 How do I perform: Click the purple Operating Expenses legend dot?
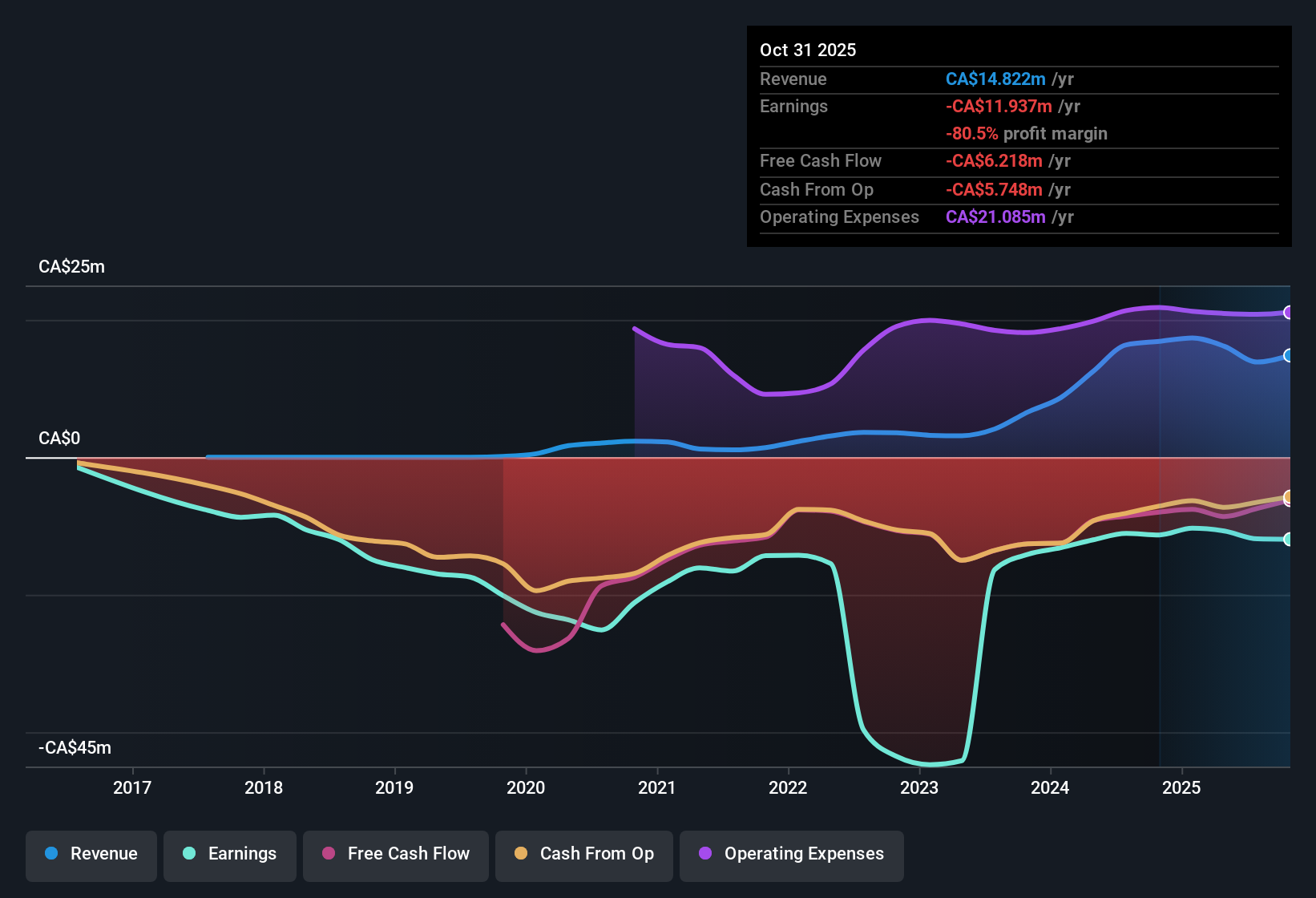[x=705, y=855]
